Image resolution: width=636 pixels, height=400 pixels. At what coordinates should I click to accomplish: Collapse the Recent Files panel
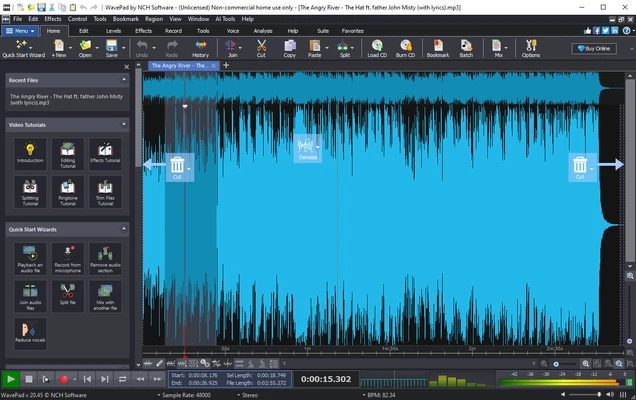[124, 80]
